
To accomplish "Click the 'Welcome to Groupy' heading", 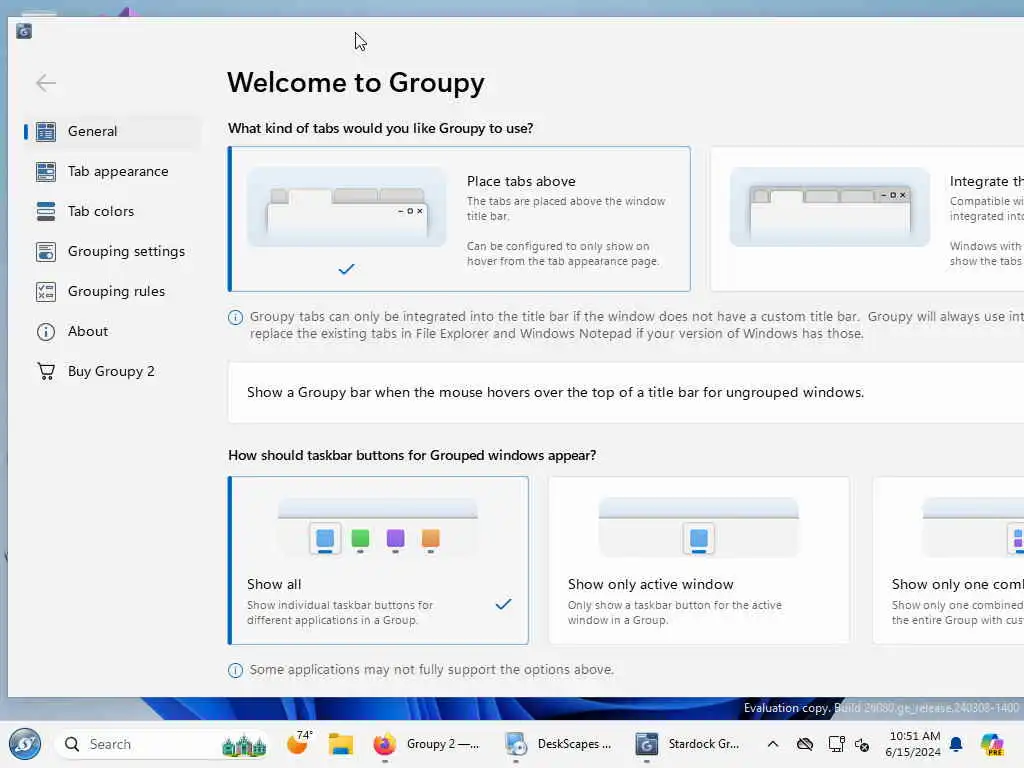I will tap(356, 83).
